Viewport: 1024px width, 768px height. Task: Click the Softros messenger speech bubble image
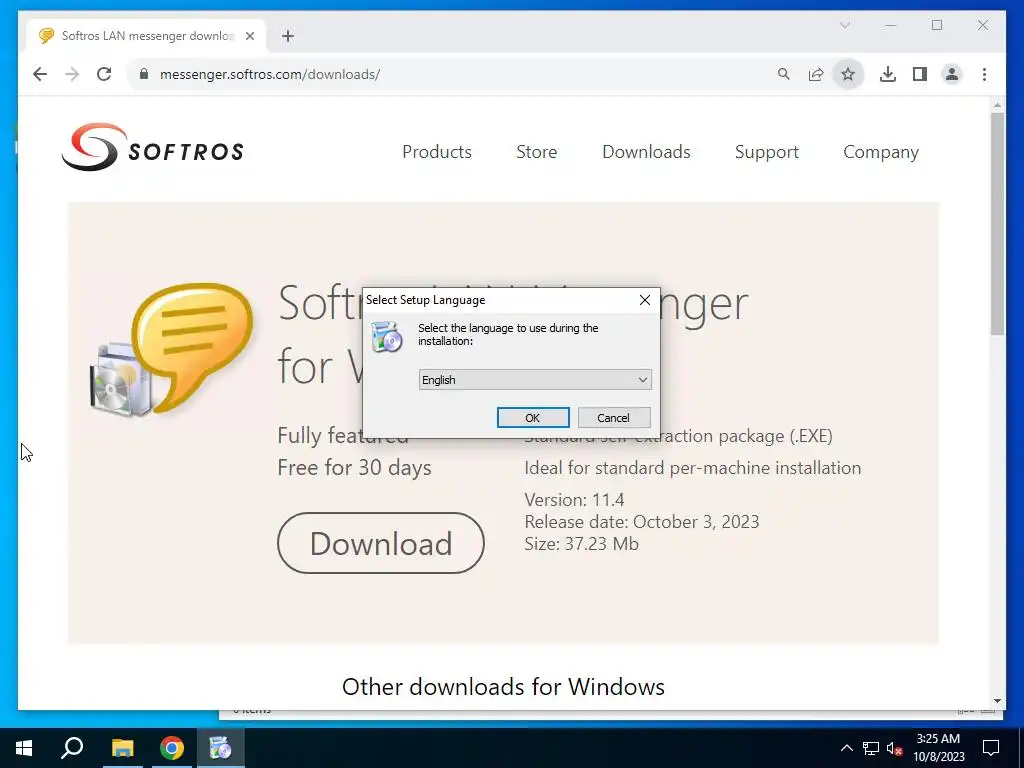pyautogui.click(x=172, y=351)
